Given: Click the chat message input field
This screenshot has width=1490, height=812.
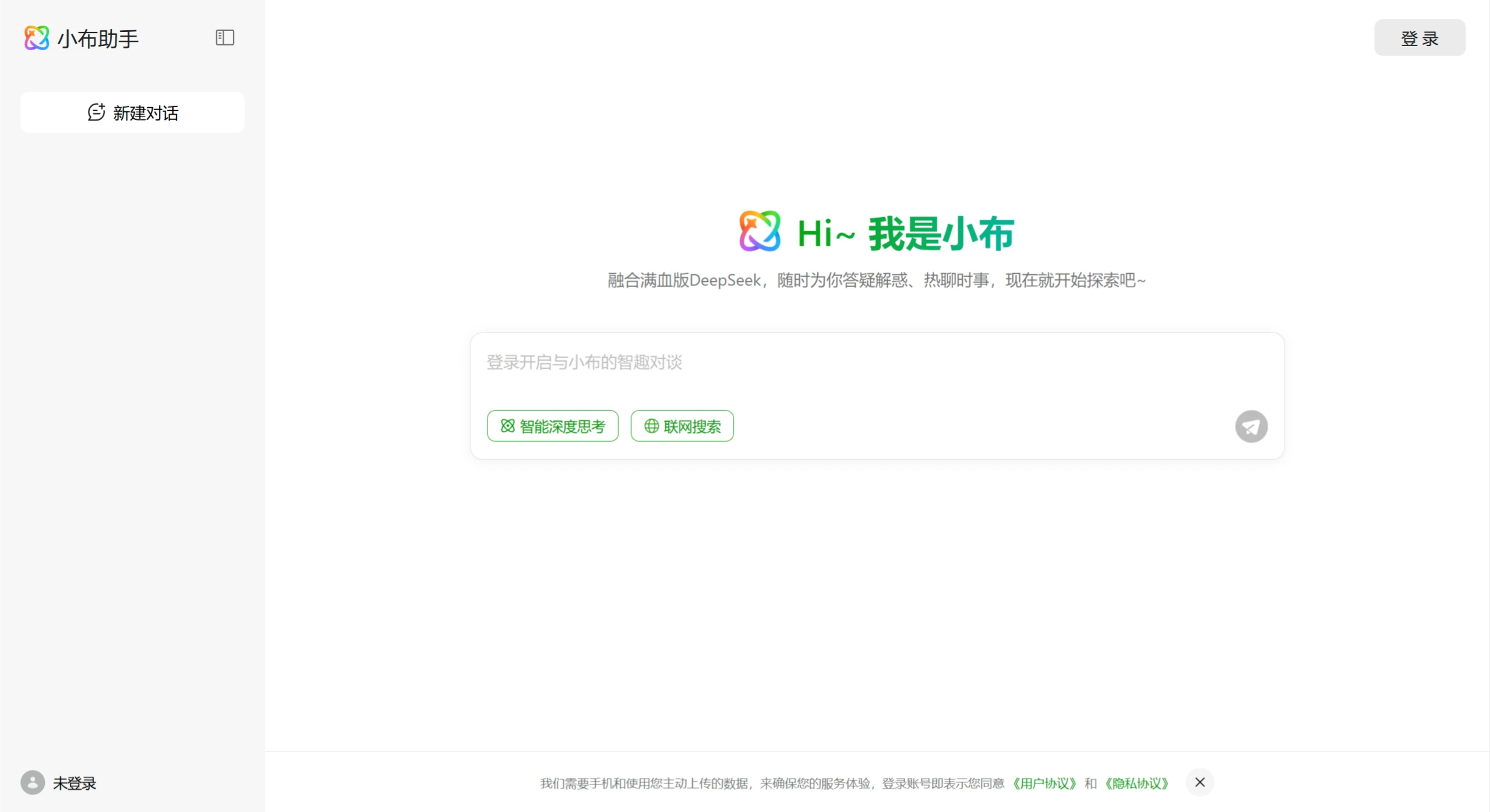Looking at the screenshot, I should [815, 362].
